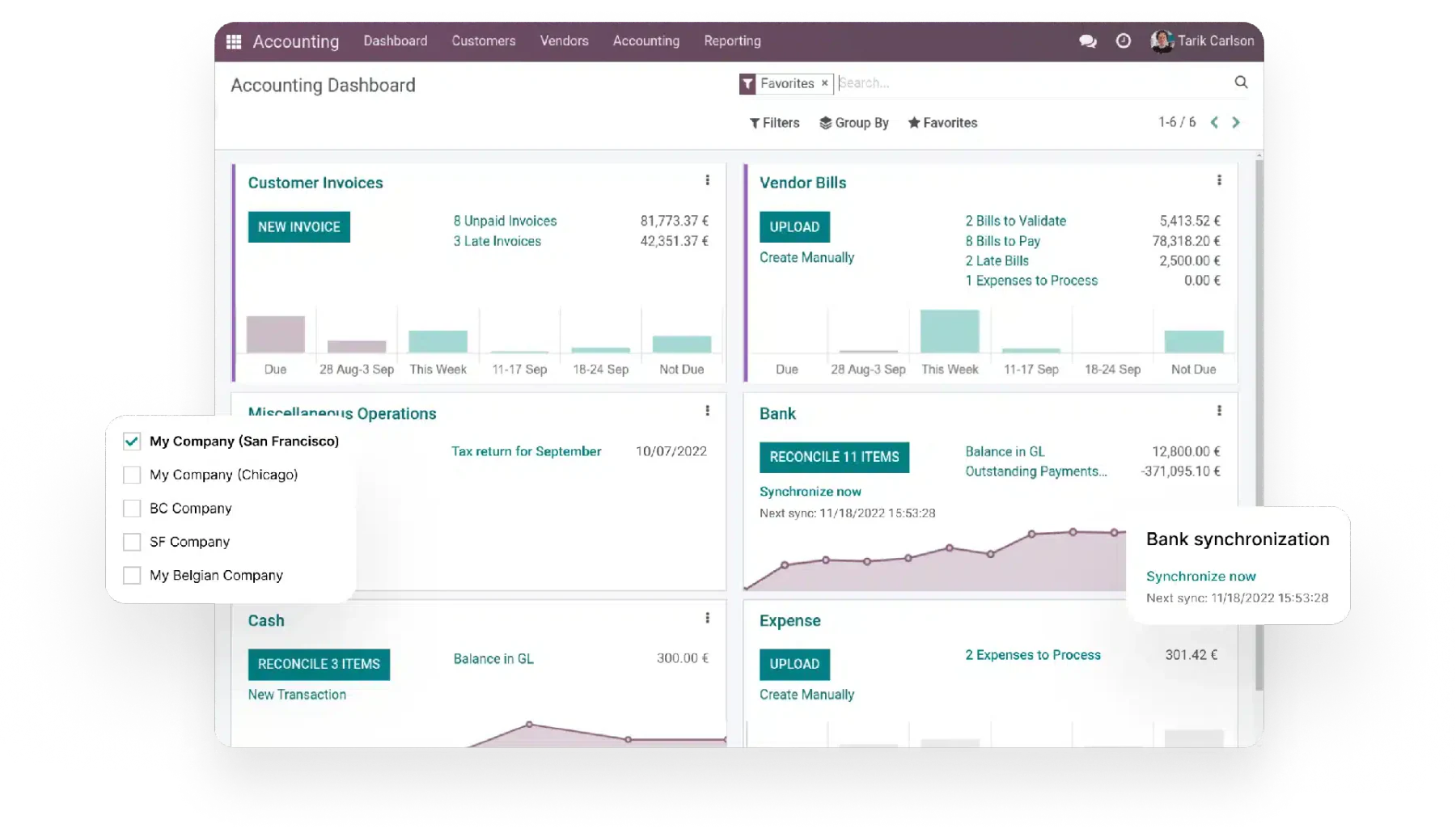
Task: Open 1 Expenses to Process link
Action: [x=1031, y=281]
